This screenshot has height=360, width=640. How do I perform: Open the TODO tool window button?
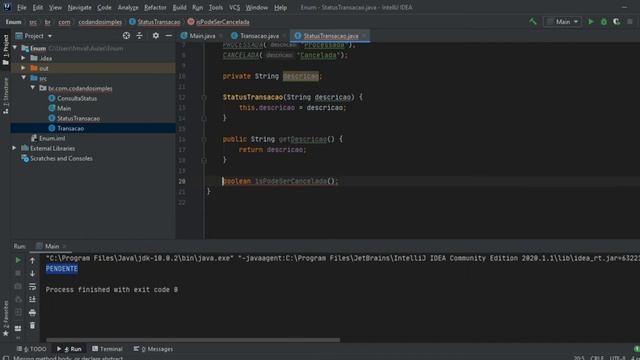coord(32,349)
